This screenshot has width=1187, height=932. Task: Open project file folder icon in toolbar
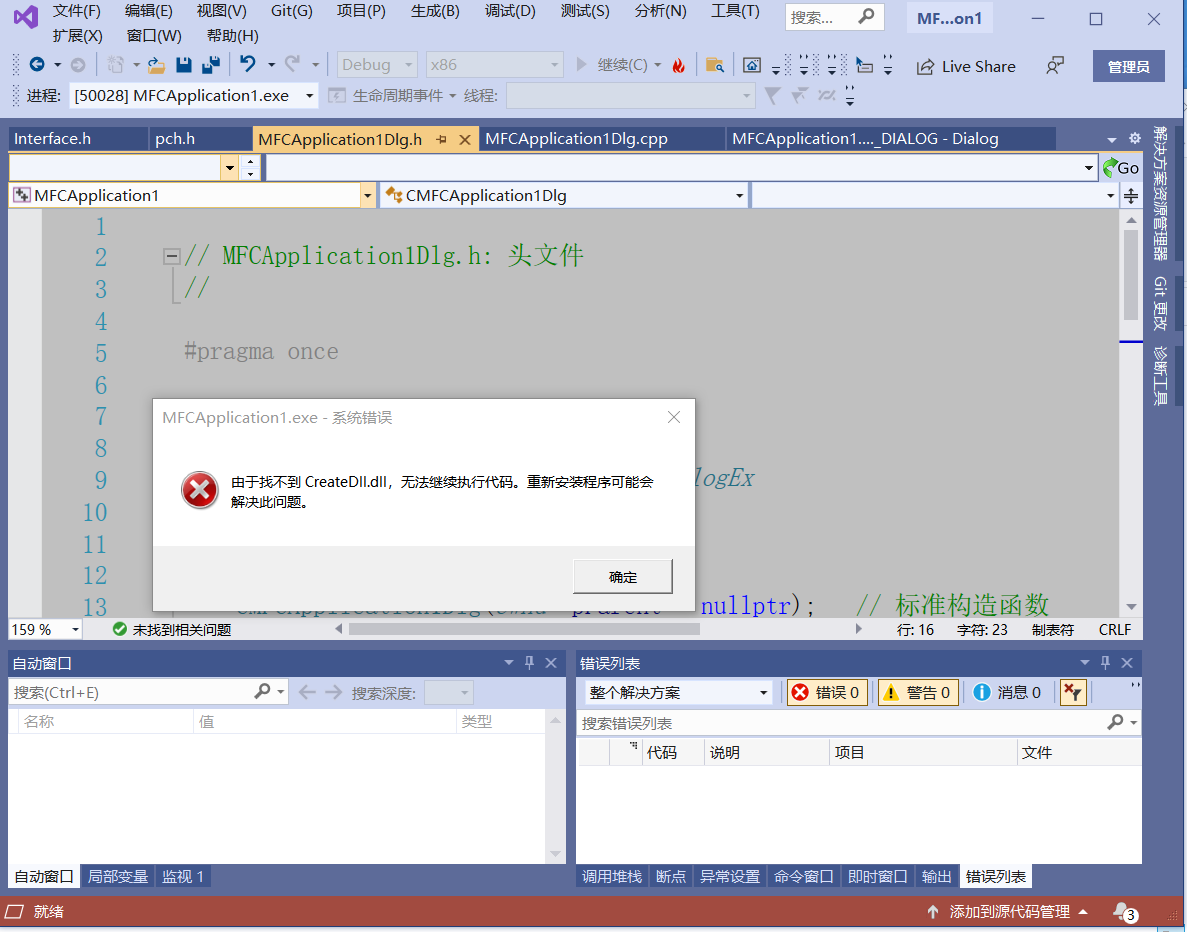pyautogui.click(x=156, y=65)
